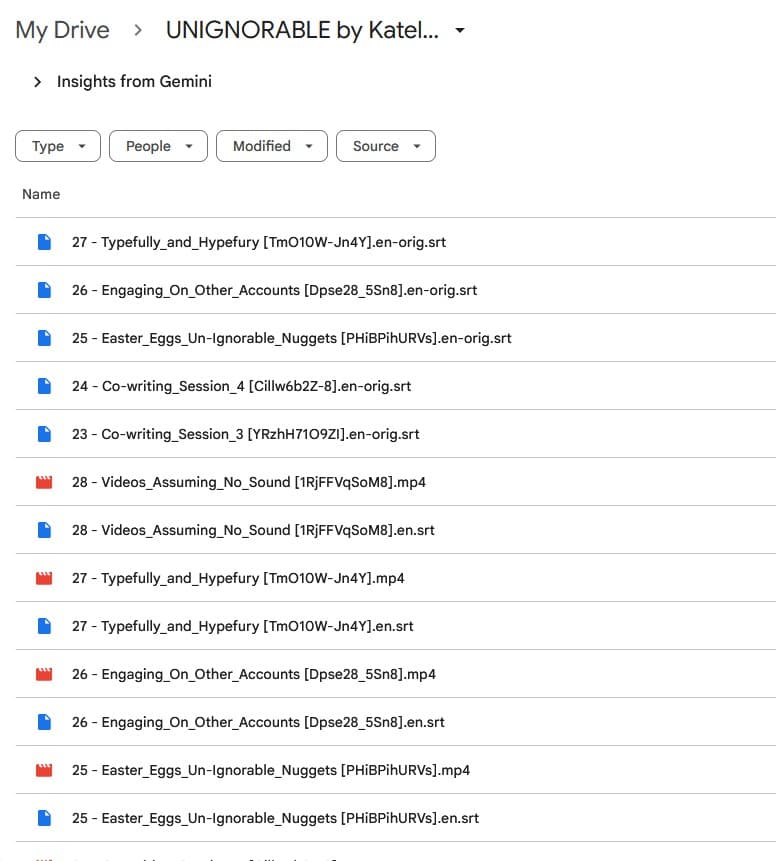Click file icon for 24 Co-writing_Session_4

point(44,386)
